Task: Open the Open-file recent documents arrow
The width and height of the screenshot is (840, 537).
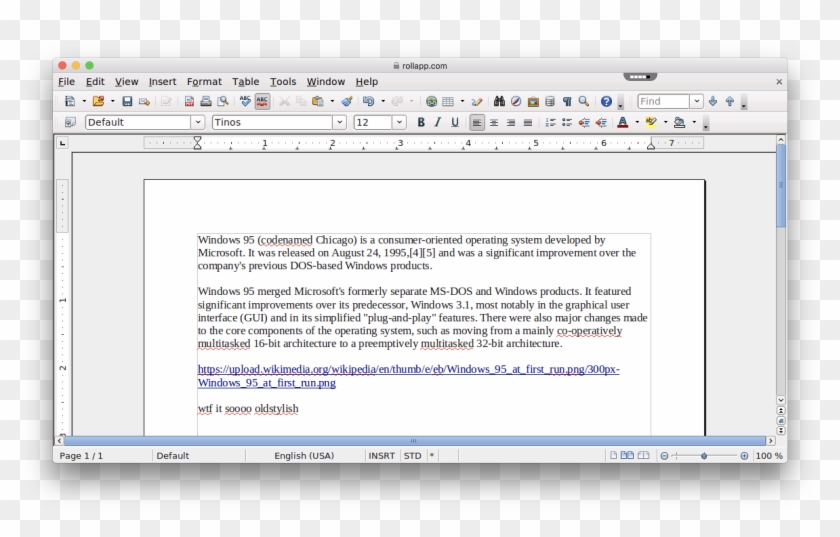Action: (112, 101)
